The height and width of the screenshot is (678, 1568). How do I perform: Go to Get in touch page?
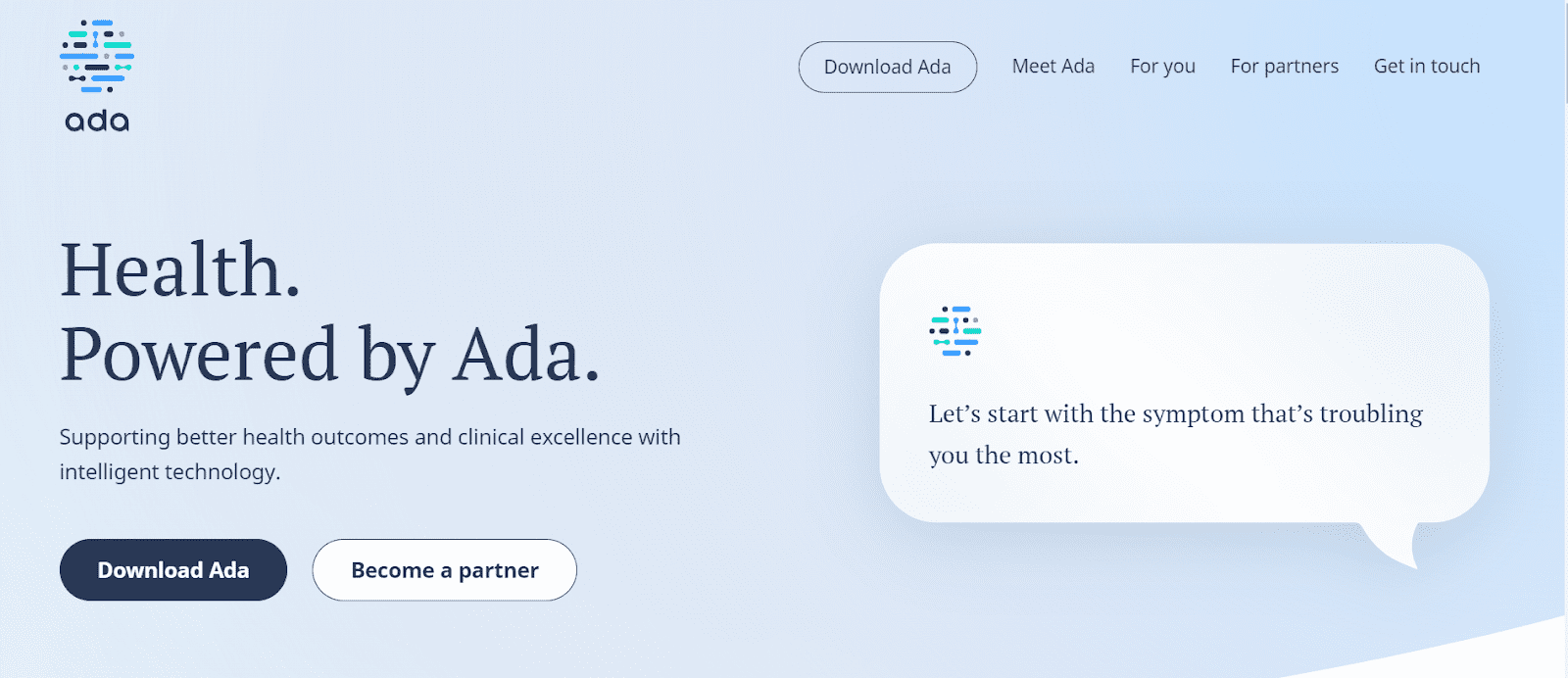1427,67
